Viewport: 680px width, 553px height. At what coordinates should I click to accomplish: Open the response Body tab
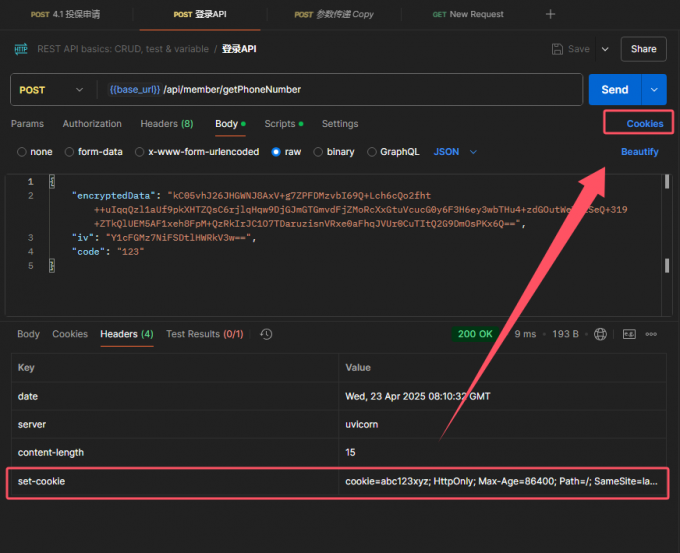tap(29, 334)
